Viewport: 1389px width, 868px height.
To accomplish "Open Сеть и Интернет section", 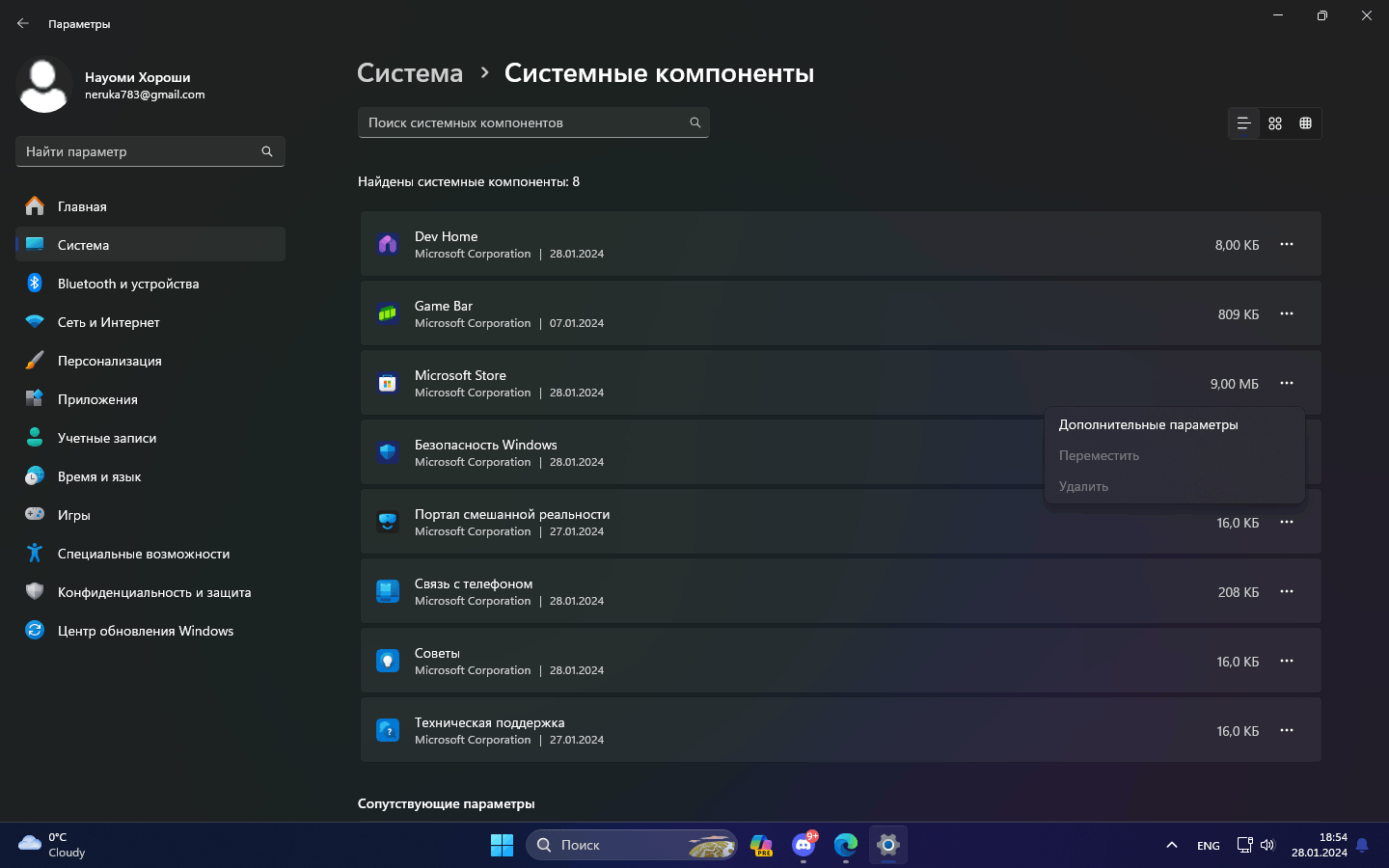I will 150,321.
